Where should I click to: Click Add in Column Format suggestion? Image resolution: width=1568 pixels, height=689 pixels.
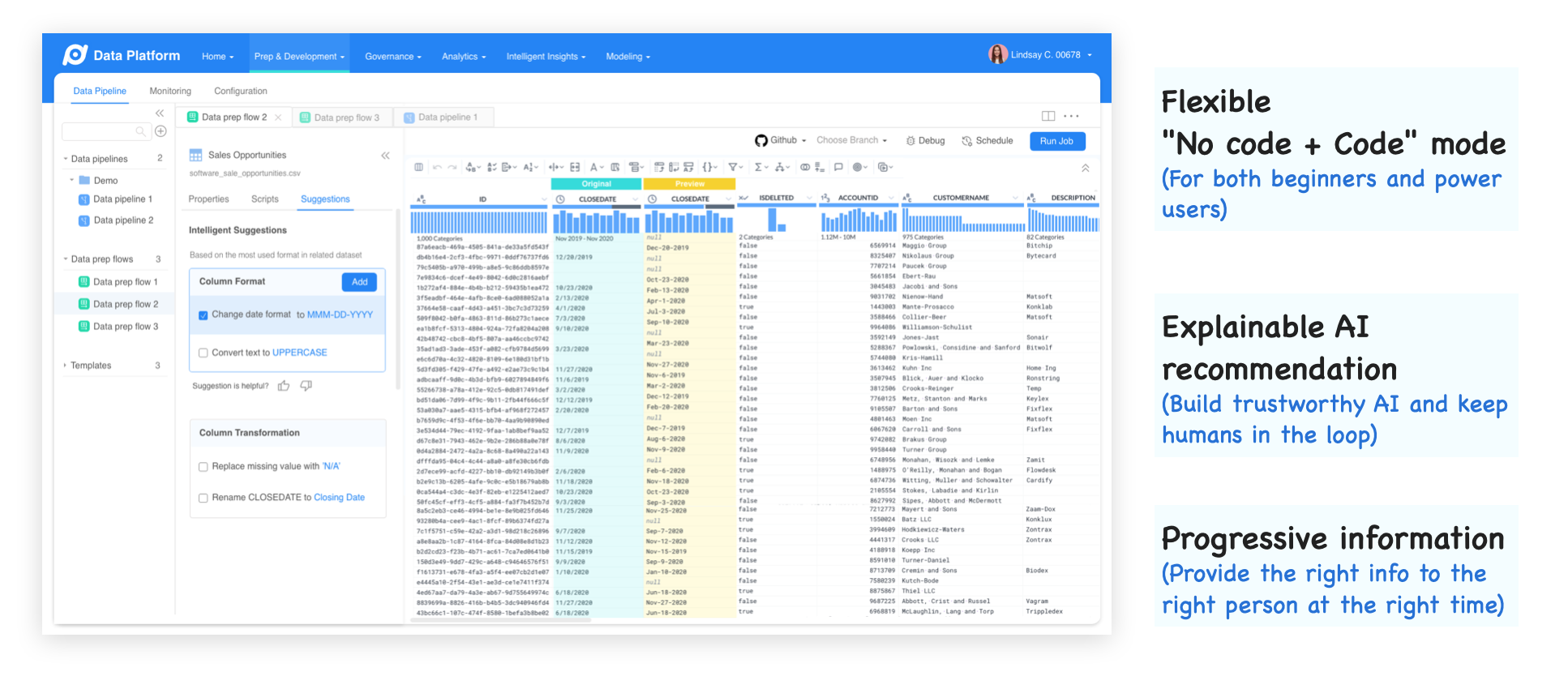359,282
